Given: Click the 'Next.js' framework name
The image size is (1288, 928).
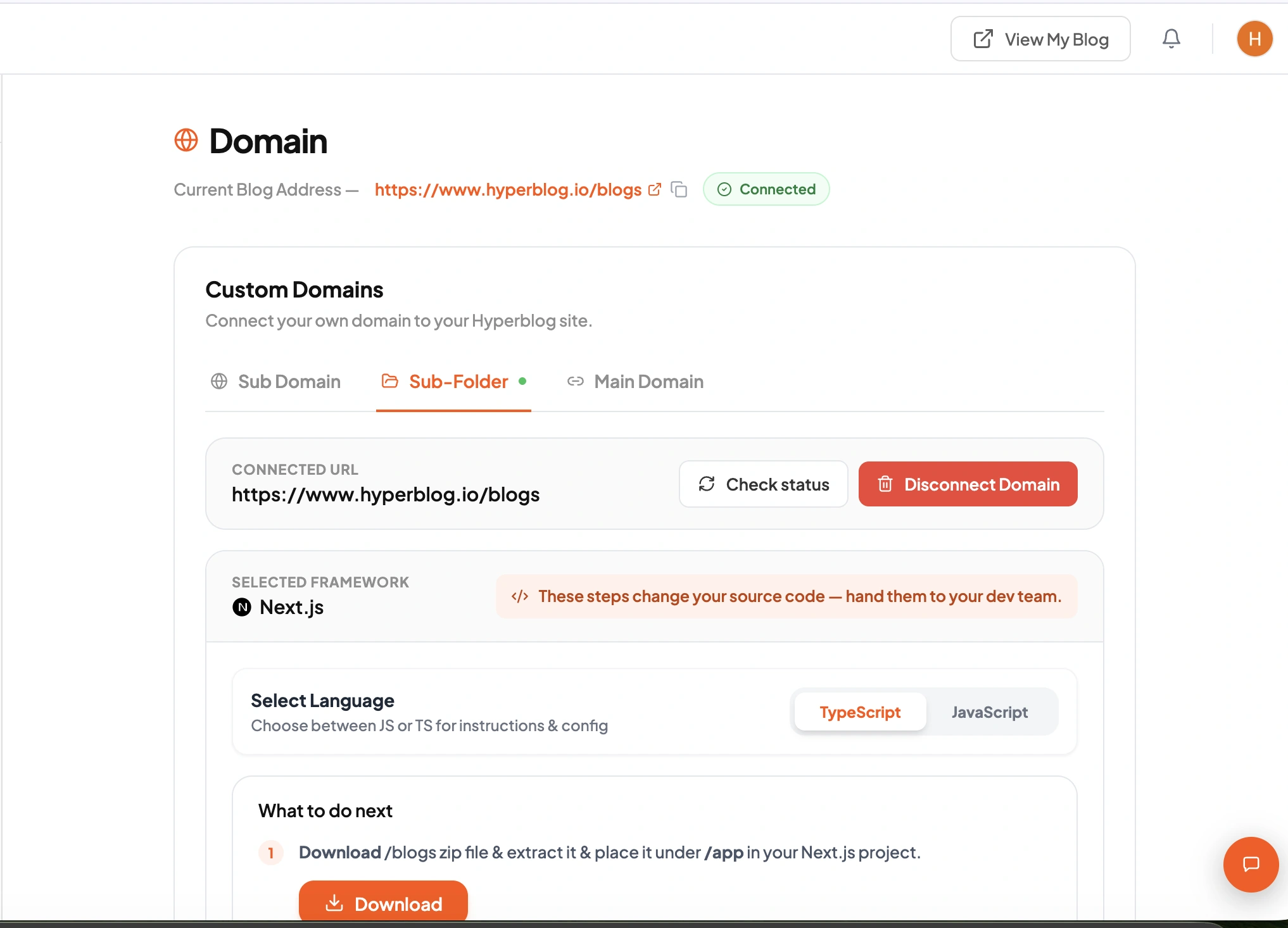Looking at the screenshot, I should pyautogui.click(x=291, y=607).
